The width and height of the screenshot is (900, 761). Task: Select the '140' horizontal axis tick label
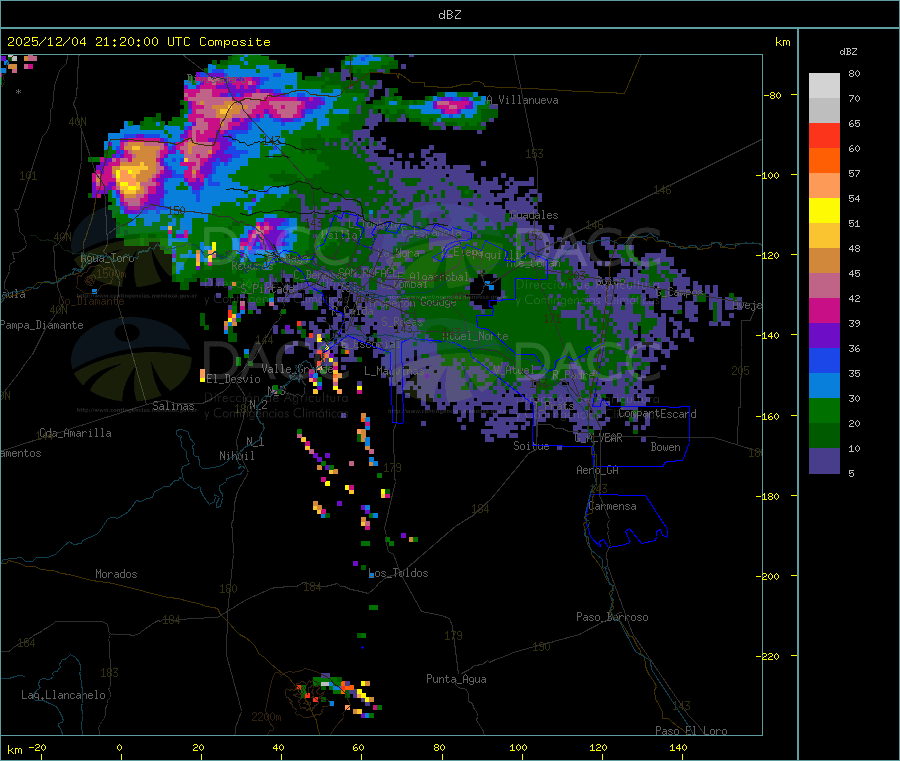[x=678, y=747]
